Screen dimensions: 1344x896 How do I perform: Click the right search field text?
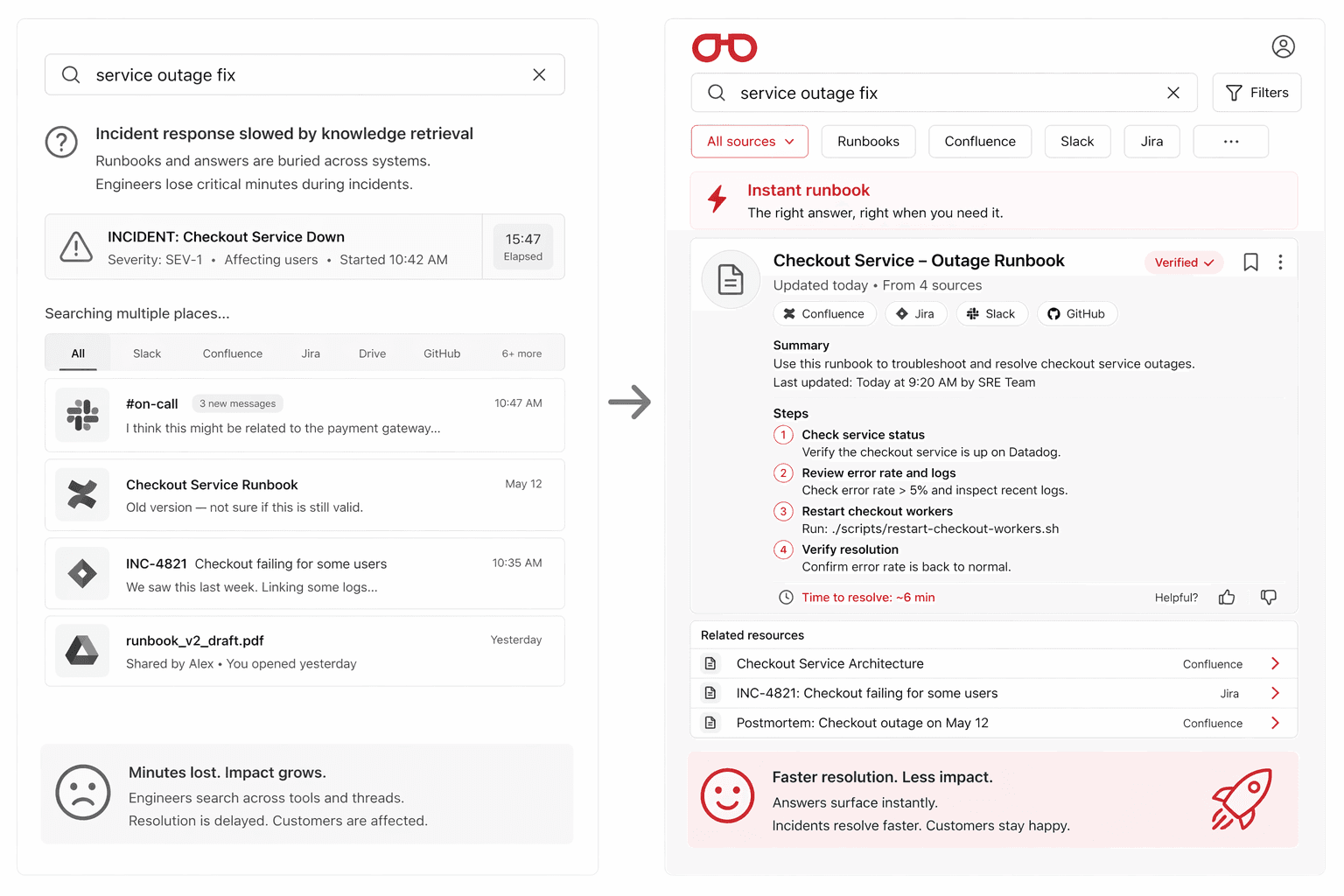(x=808, y=93)
